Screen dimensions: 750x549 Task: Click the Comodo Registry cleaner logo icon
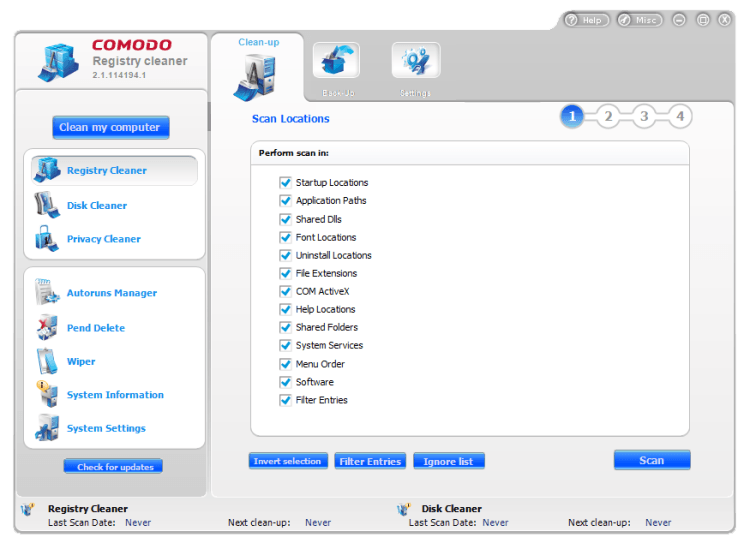(58, 63)
